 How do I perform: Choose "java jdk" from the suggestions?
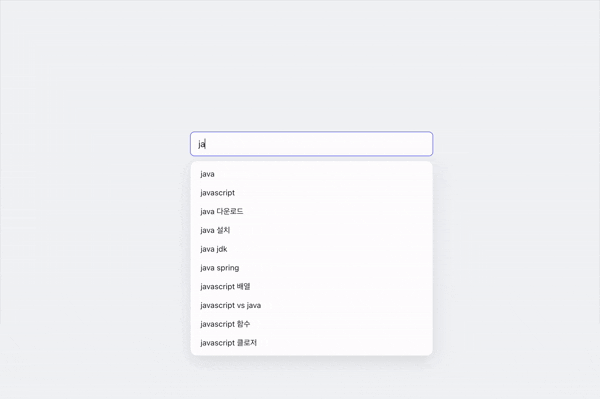[311, 249]
